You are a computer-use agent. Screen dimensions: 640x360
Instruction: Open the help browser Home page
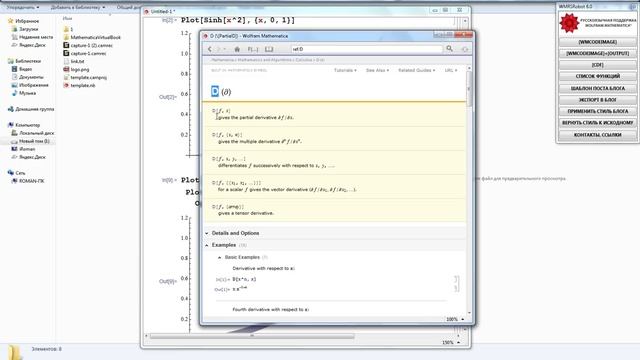237,49
